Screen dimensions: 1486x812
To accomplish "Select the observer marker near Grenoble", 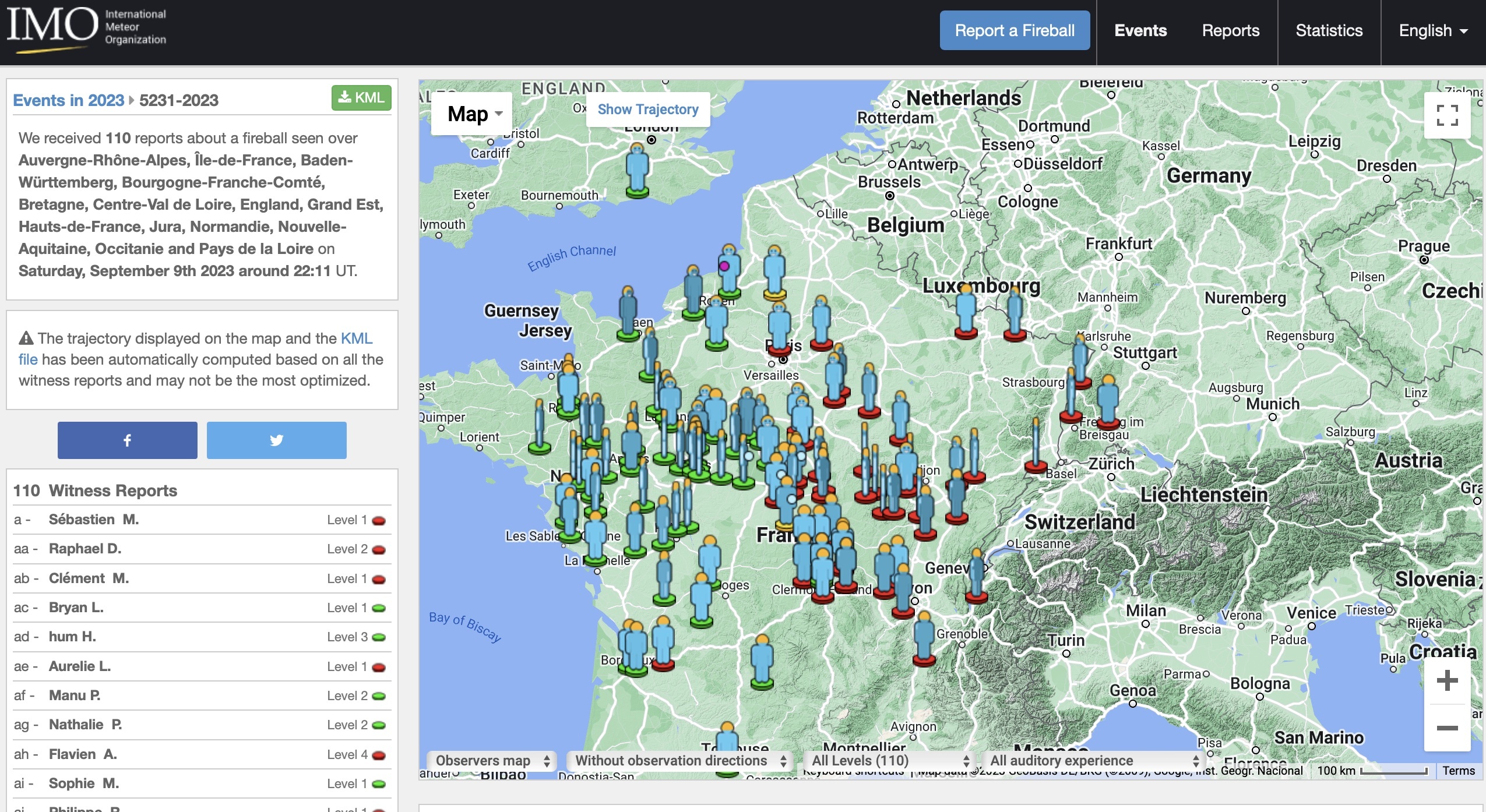I will (924, 638).
